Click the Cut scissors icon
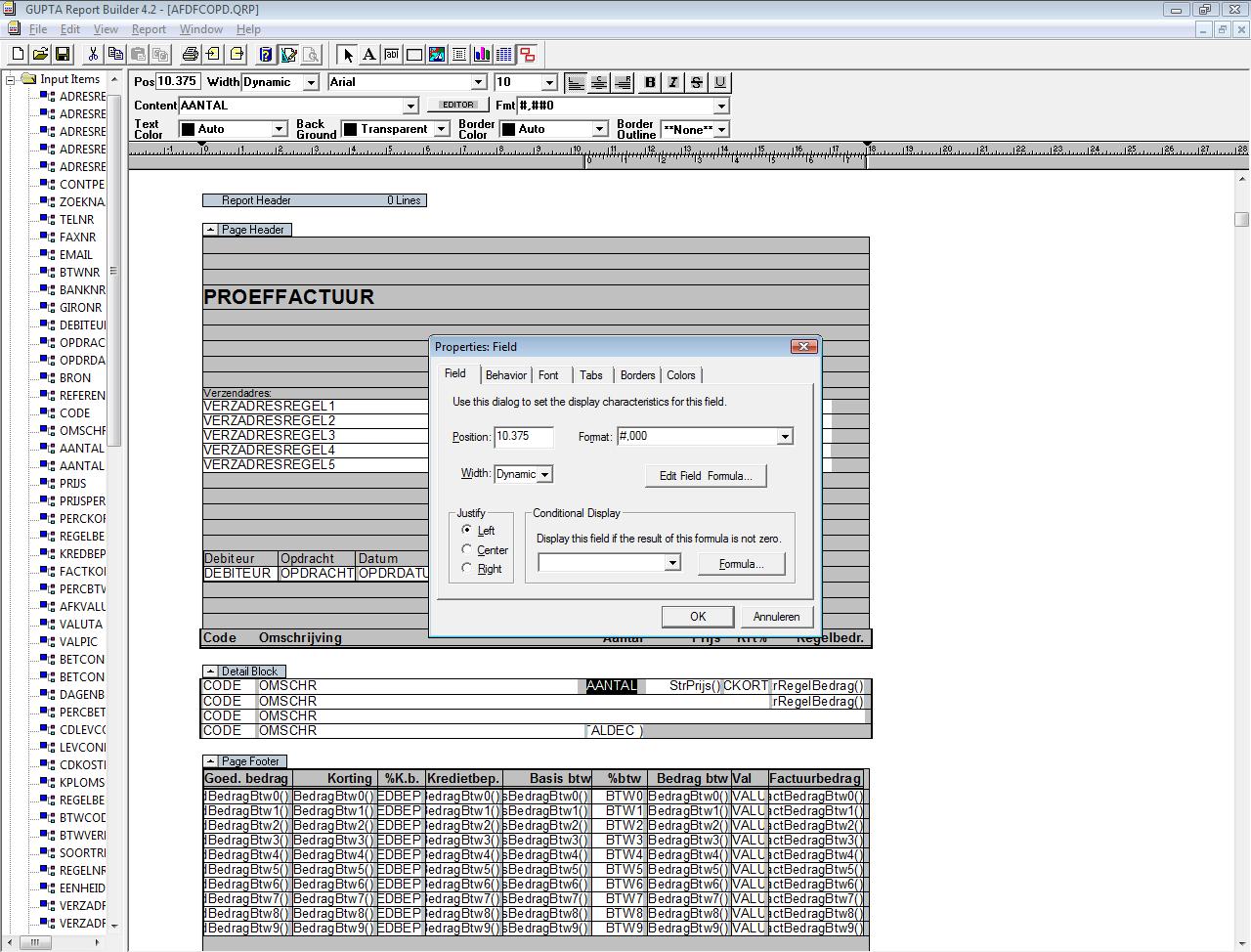This screenshot has height=952, width=1251. 93,55
